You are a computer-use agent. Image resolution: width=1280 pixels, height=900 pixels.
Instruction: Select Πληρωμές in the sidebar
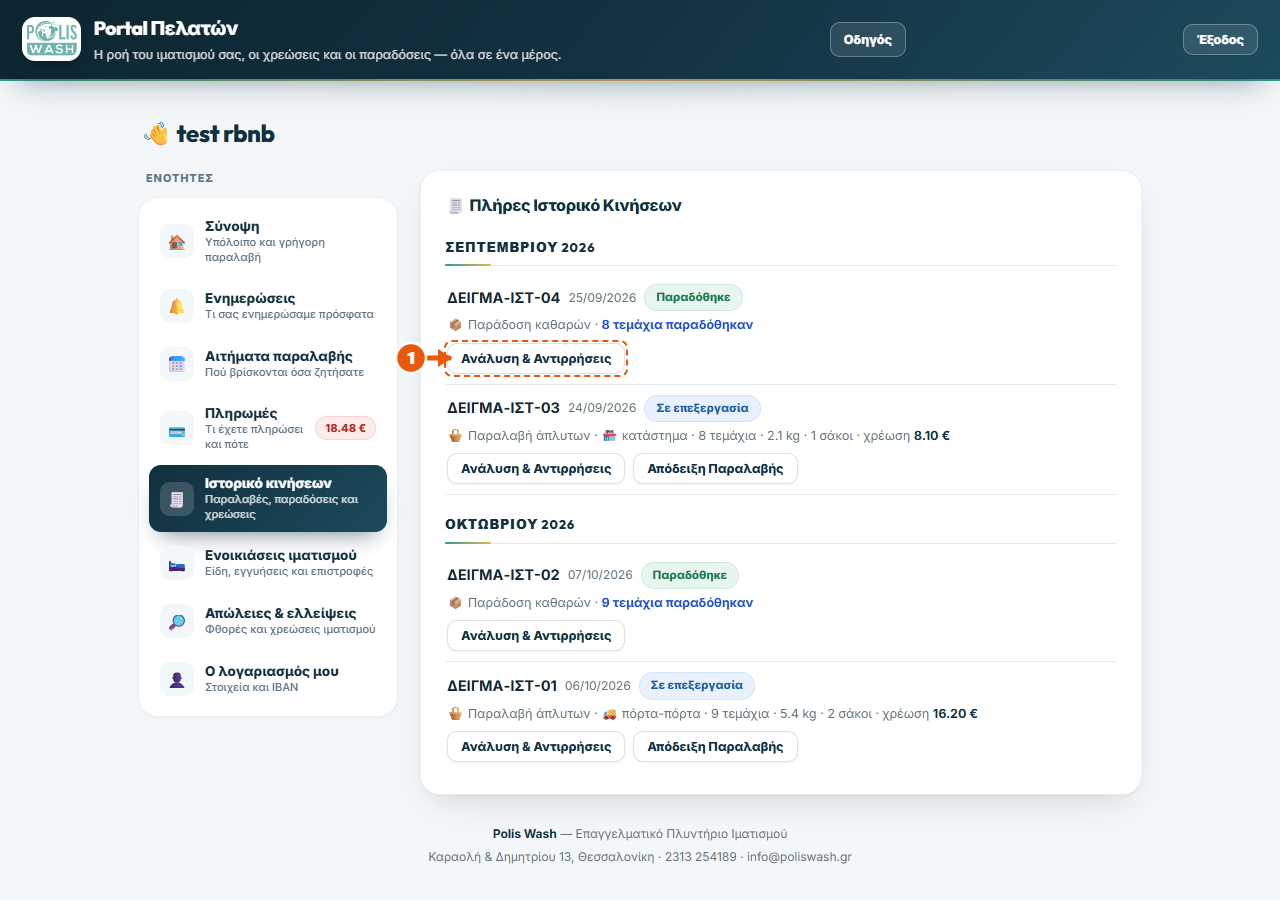pyautogui.click(x=268, y=428)
